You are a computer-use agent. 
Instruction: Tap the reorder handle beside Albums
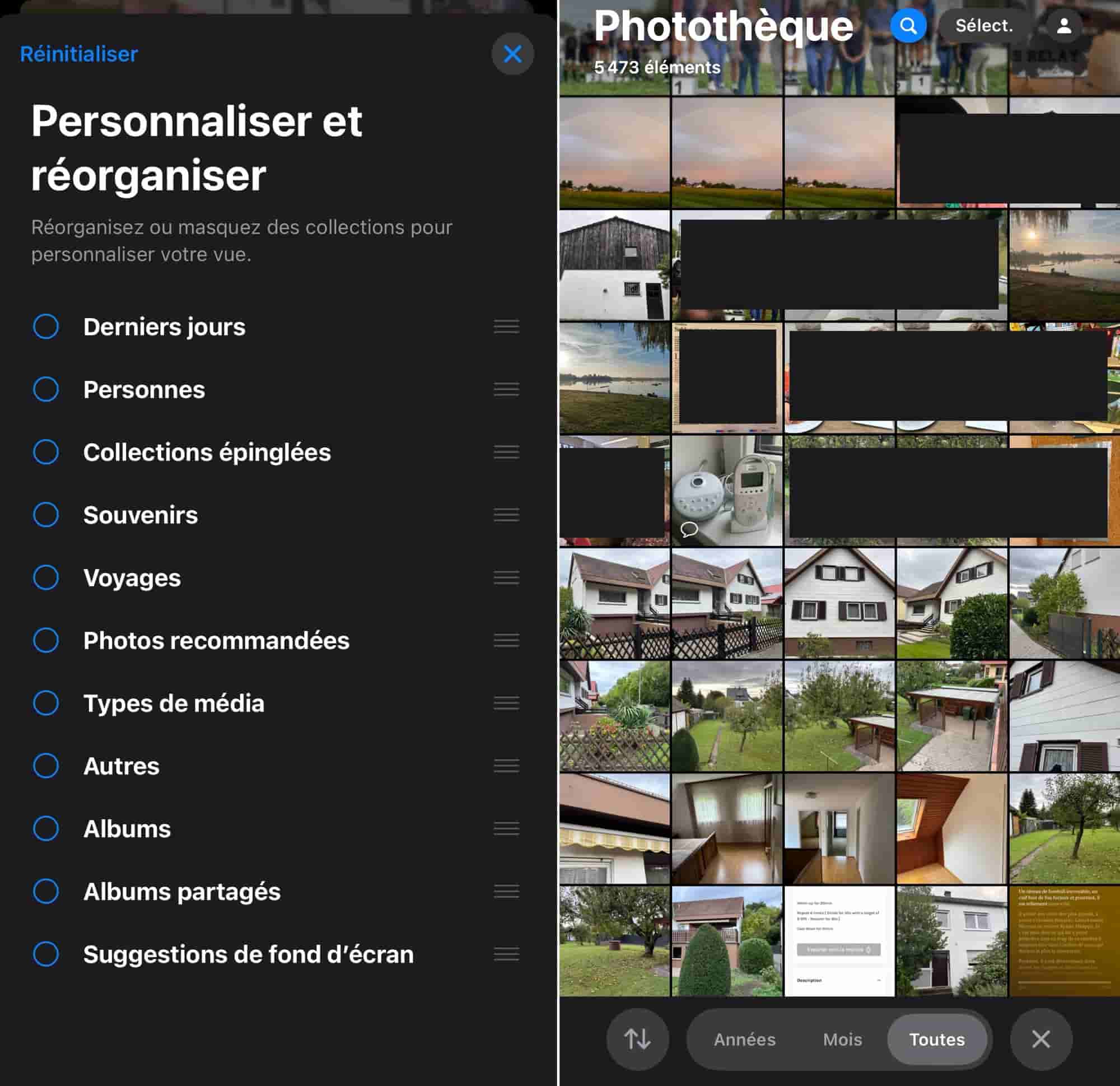click(x=506, y=828)
